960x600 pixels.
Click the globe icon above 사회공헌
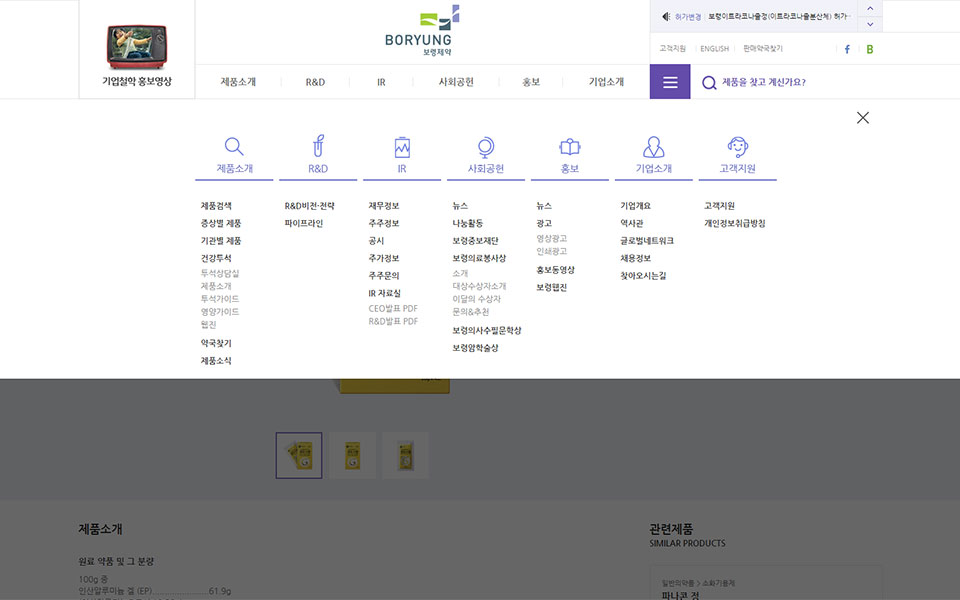pyautogui.click(x=486, y=147)
